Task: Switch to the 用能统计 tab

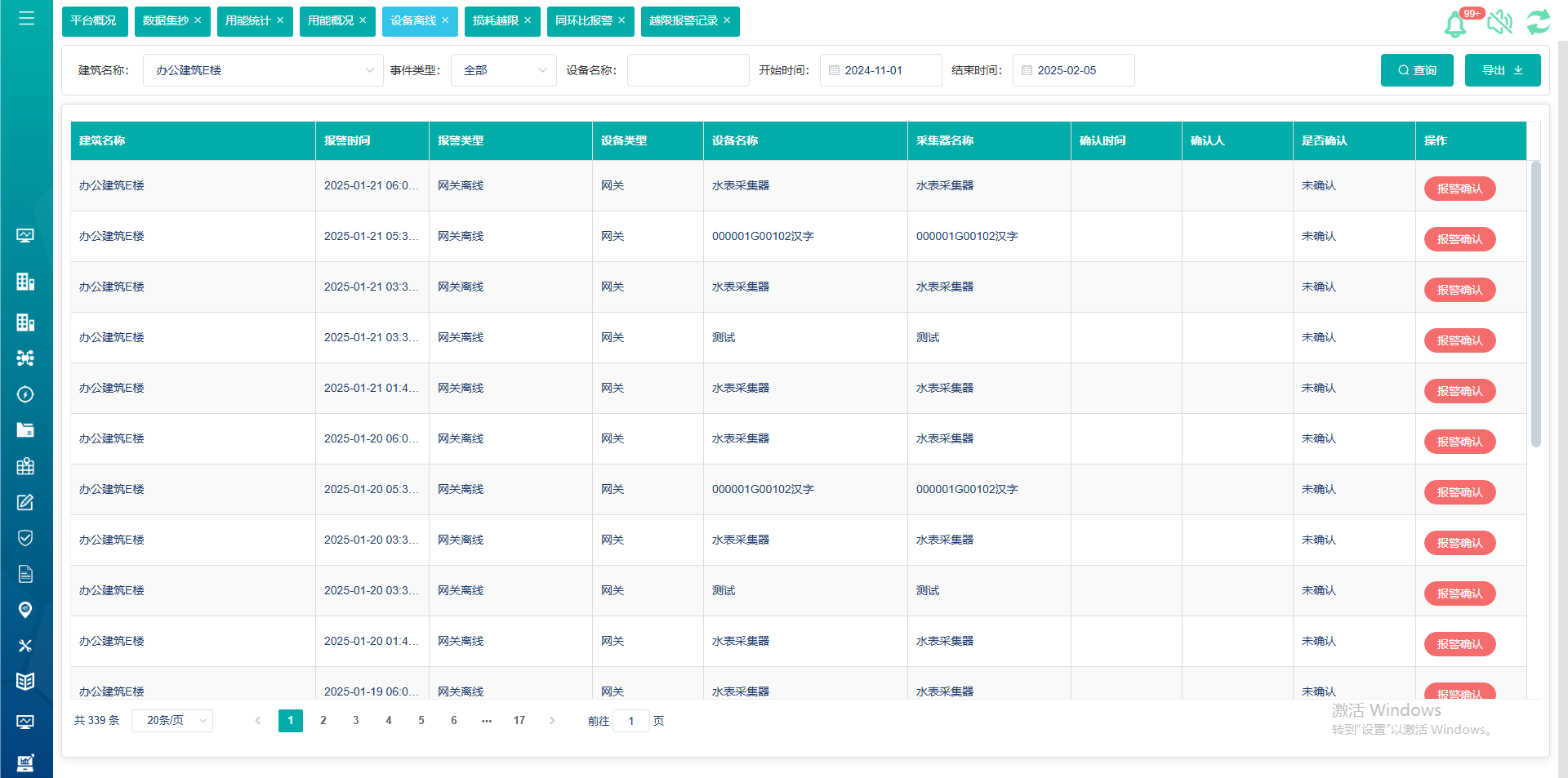Action: click(x=247, y=20)
